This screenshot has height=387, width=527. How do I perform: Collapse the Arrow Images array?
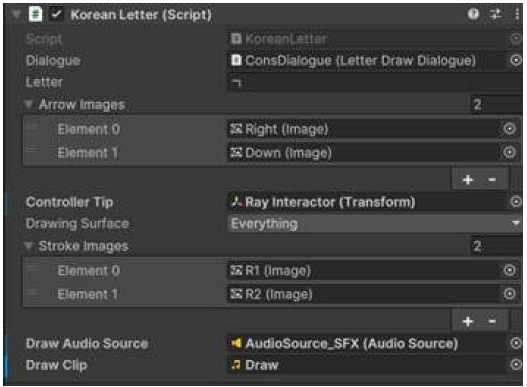pos(29,105)
